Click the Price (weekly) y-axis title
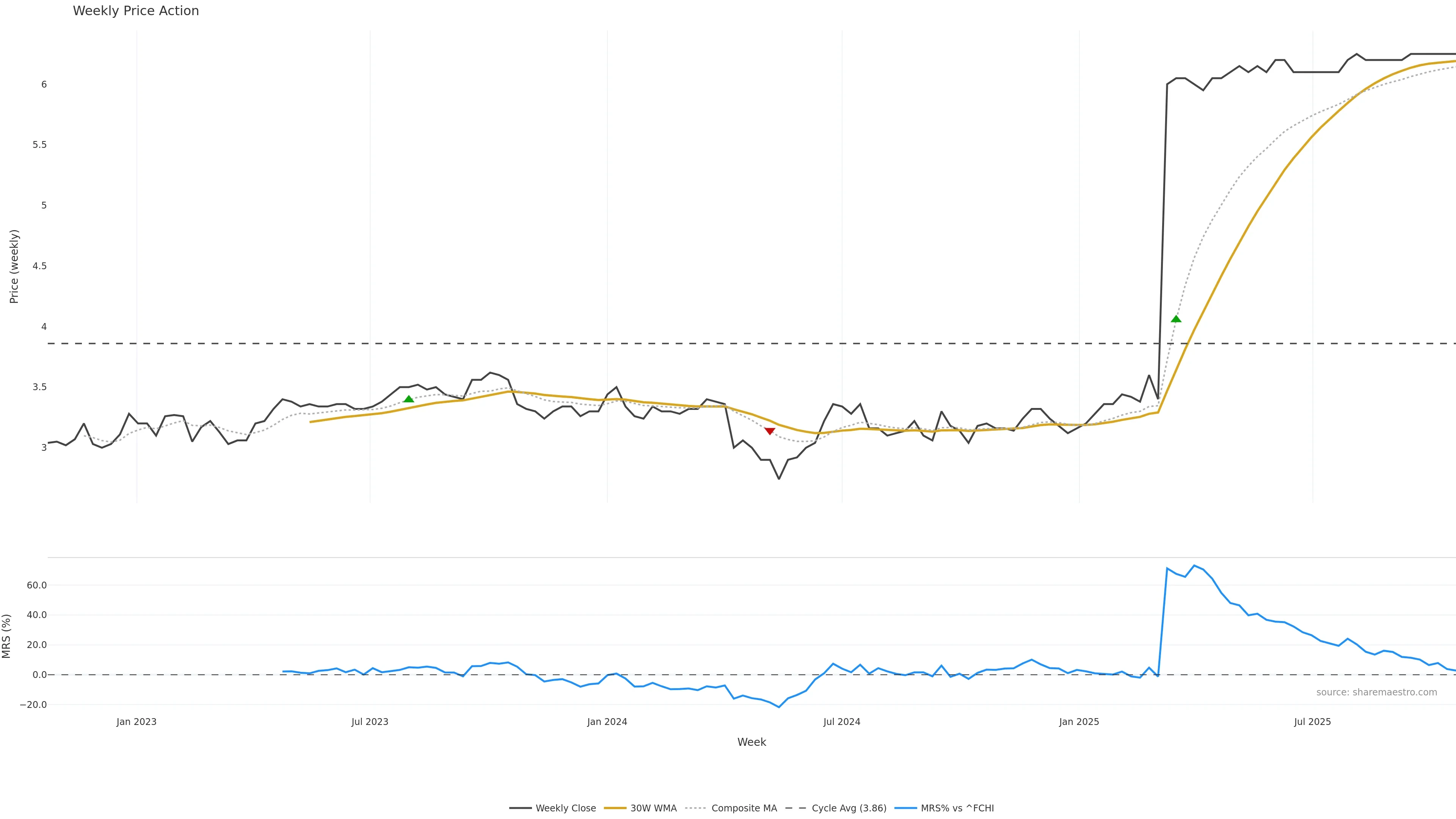The image size is (1456, 819). coord(14,266)
